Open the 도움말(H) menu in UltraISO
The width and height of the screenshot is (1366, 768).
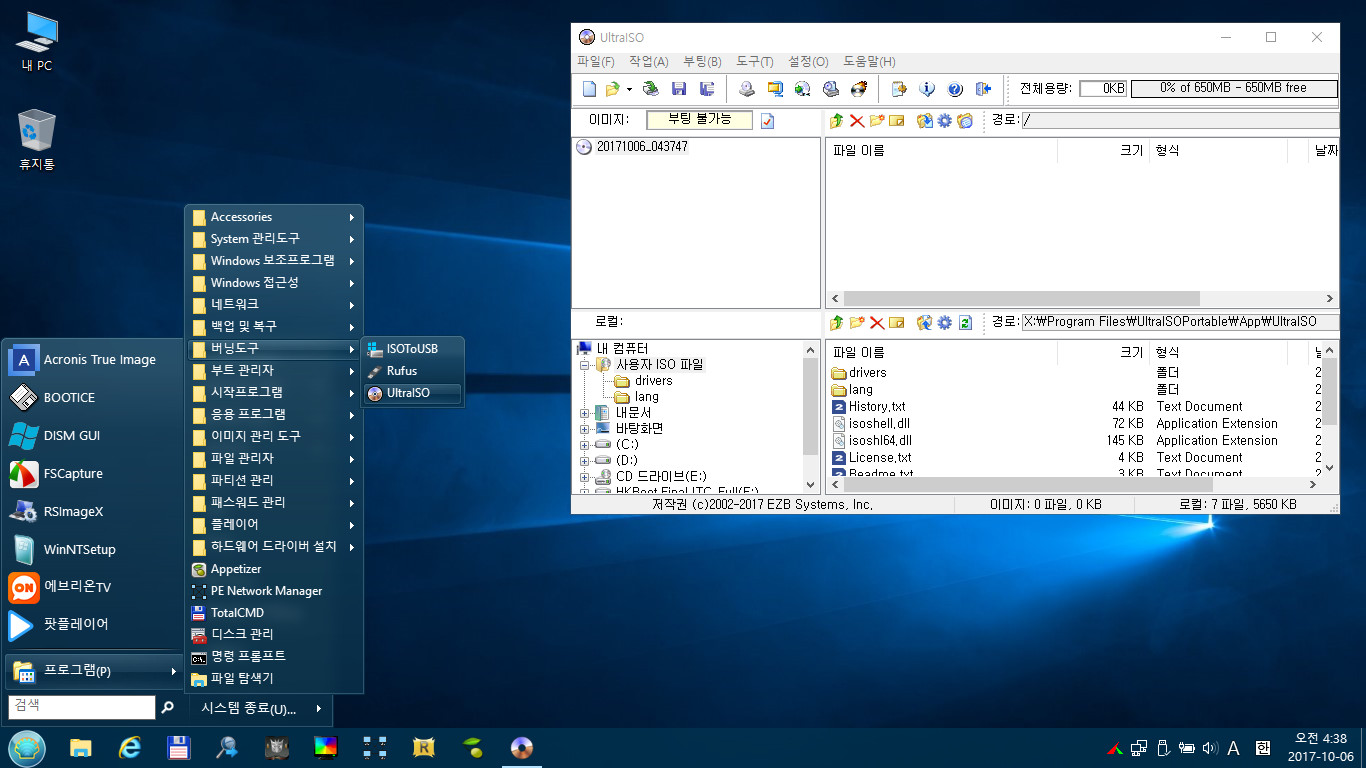tap(869, 61)
